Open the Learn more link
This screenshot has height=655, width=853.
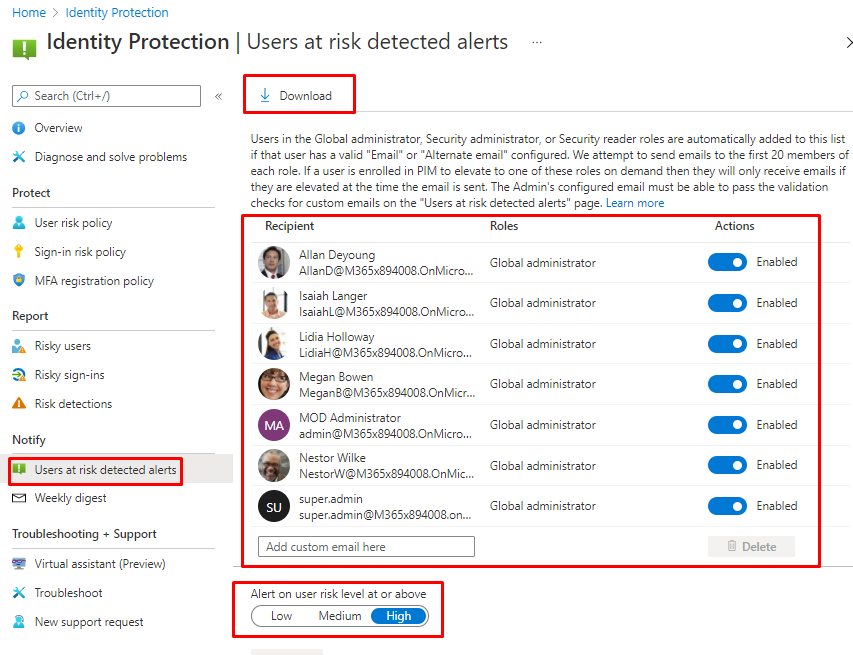coord(635,203)
